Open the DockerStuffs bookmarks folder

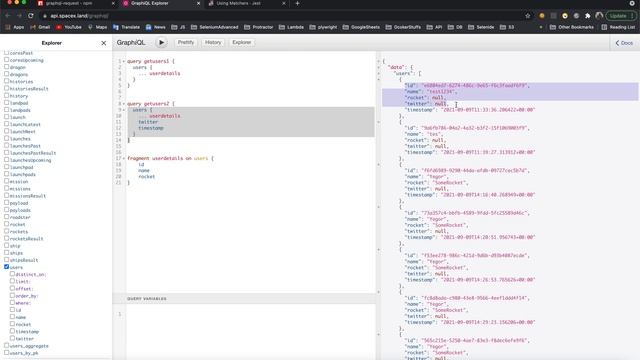pyautogui.click(x=403, y=27)
